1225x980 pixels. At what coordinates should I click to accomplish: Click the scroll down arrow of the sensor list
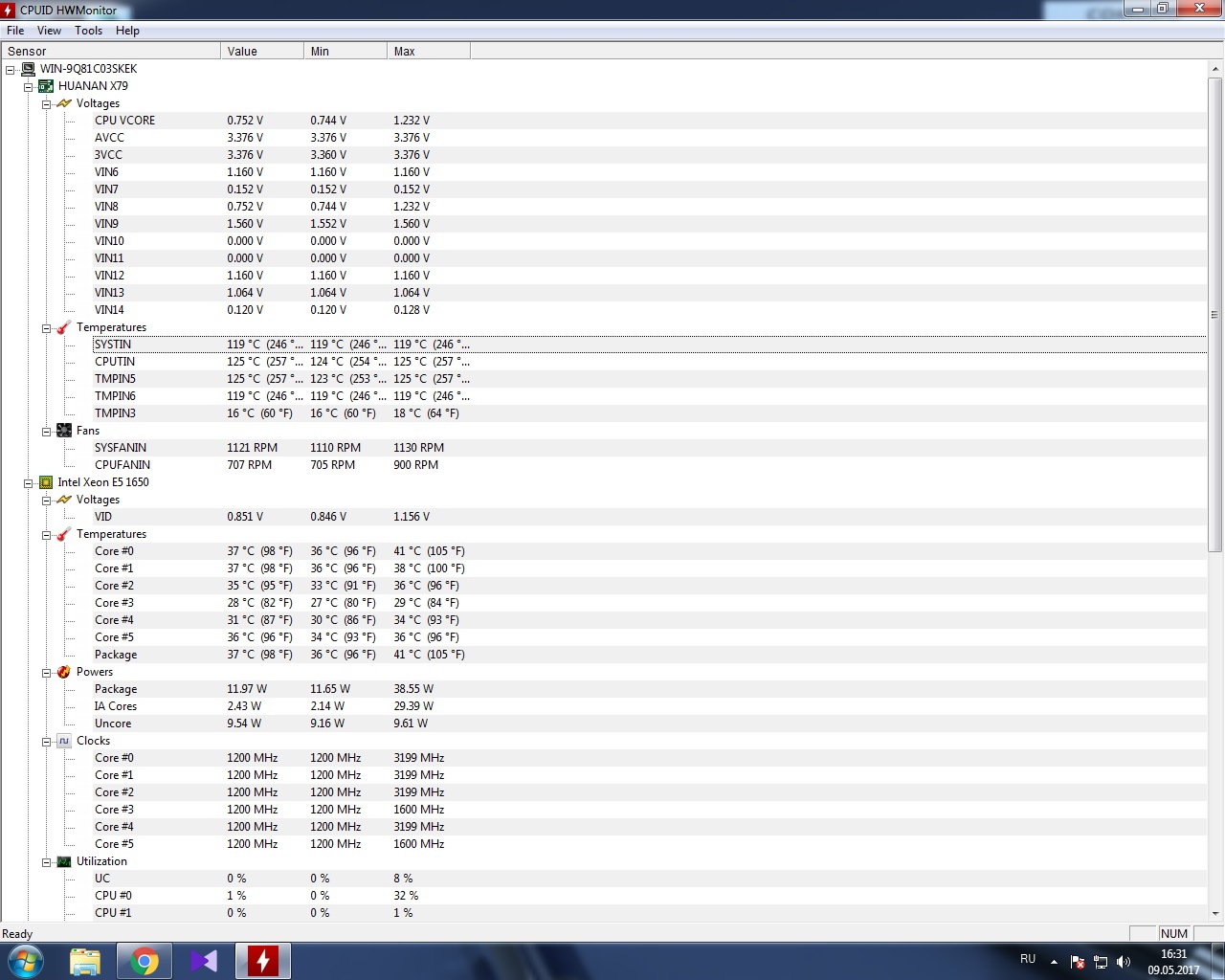[1215, 914]
